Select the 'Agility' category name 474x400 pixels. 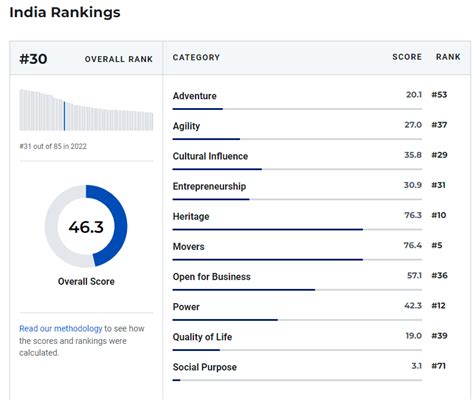pos(186,126)
